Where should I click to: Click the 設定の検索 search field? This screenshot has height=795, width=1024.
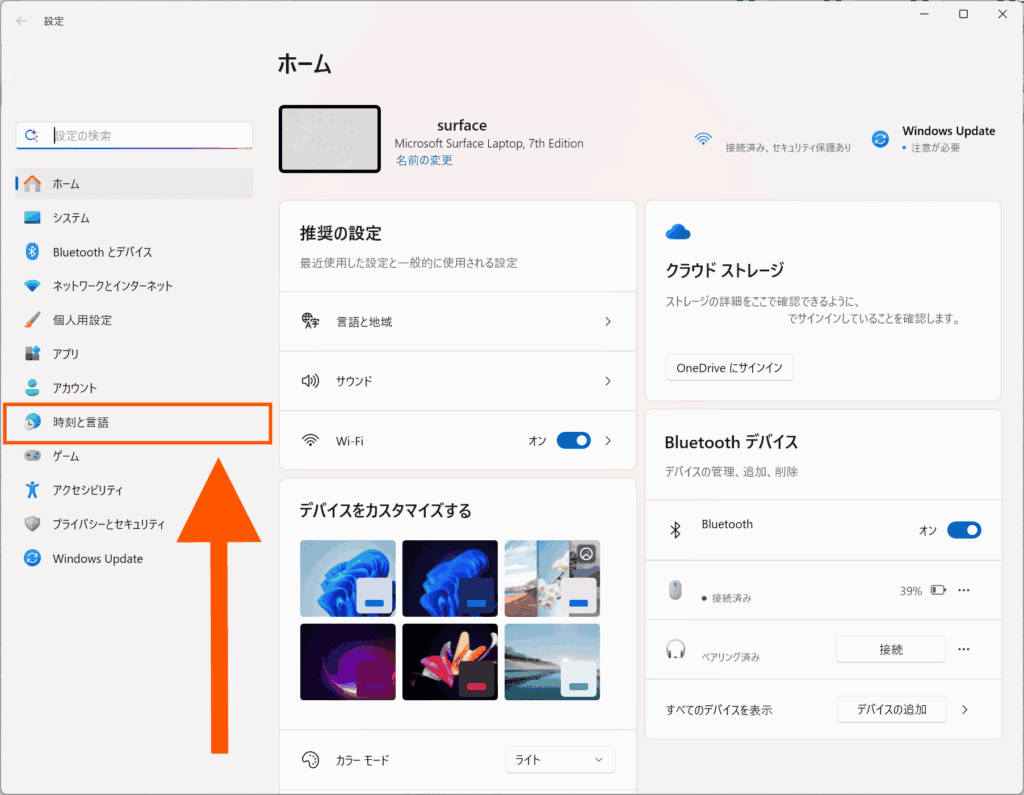click(135, 135)
